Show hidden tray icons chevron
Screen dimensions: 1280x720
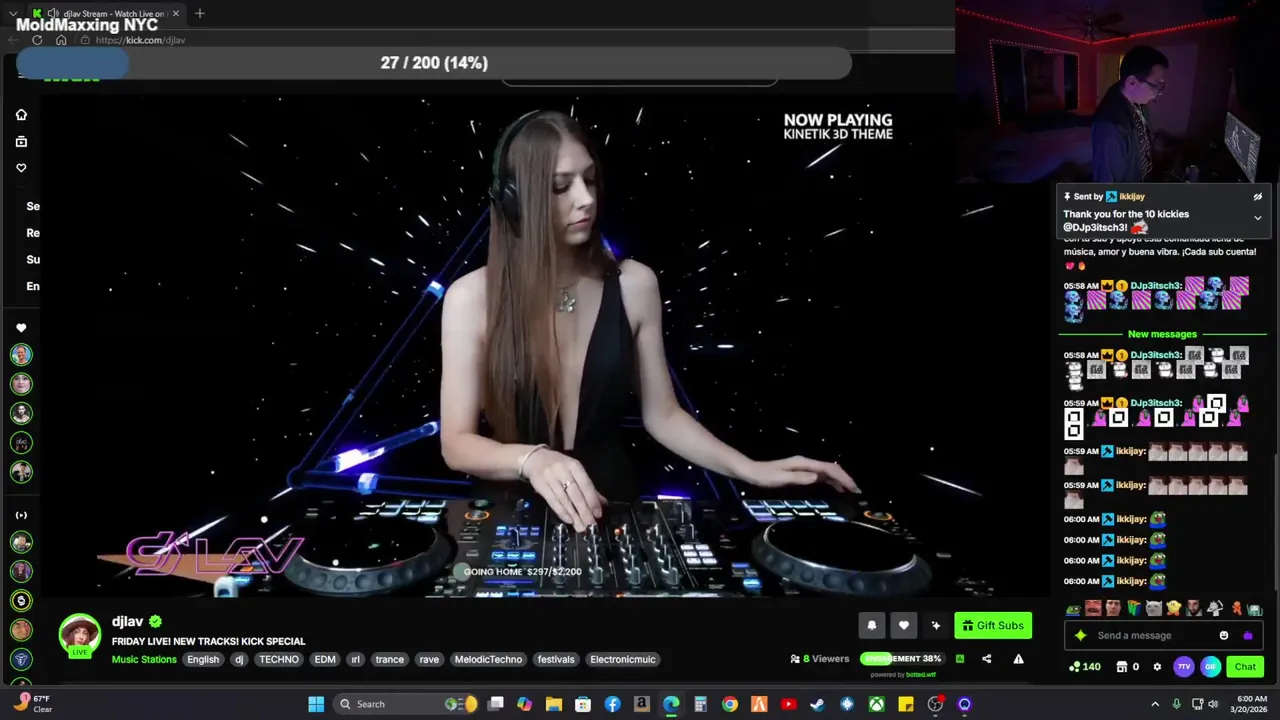pyautogui.click(x=1155, y=704)
